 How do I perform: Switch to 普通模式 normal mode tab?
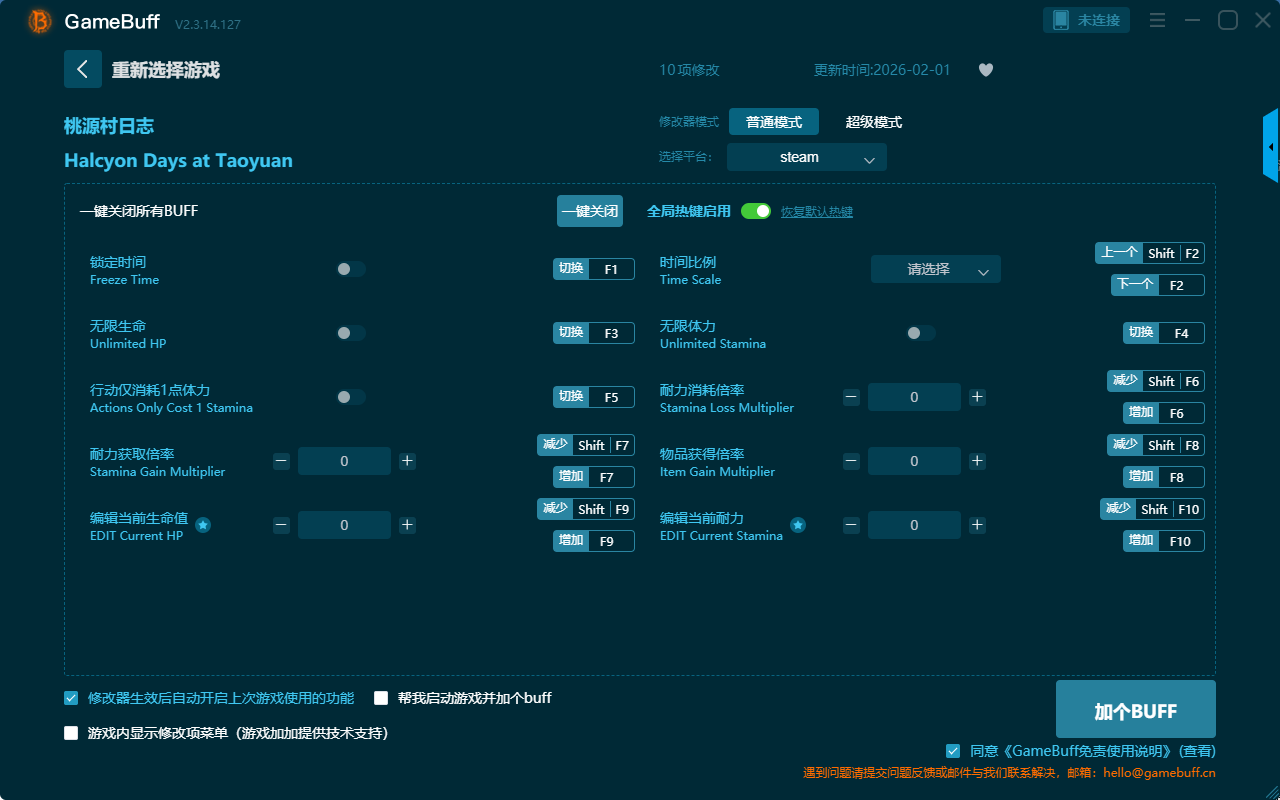[x=773, y=122]
